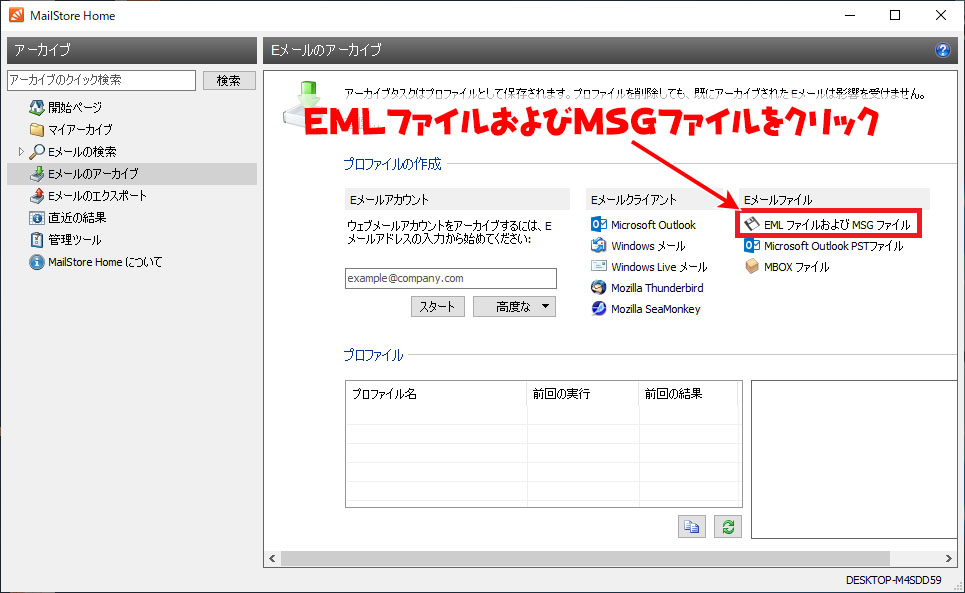
Task: Click the MBOX file box icon
Action: pyautogui.click(x=751, y=266)
